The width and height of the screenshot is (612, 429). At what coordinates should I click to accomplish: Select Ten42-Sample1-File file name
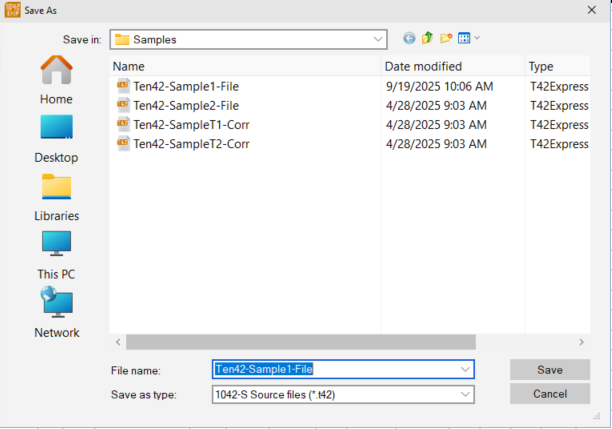(x=186, y=86)
